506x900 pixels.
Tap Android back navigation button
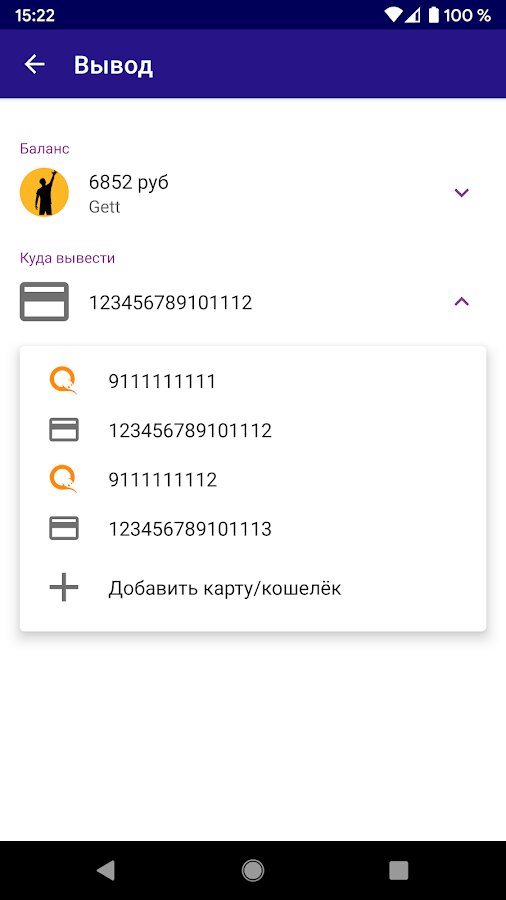point(106,870)
